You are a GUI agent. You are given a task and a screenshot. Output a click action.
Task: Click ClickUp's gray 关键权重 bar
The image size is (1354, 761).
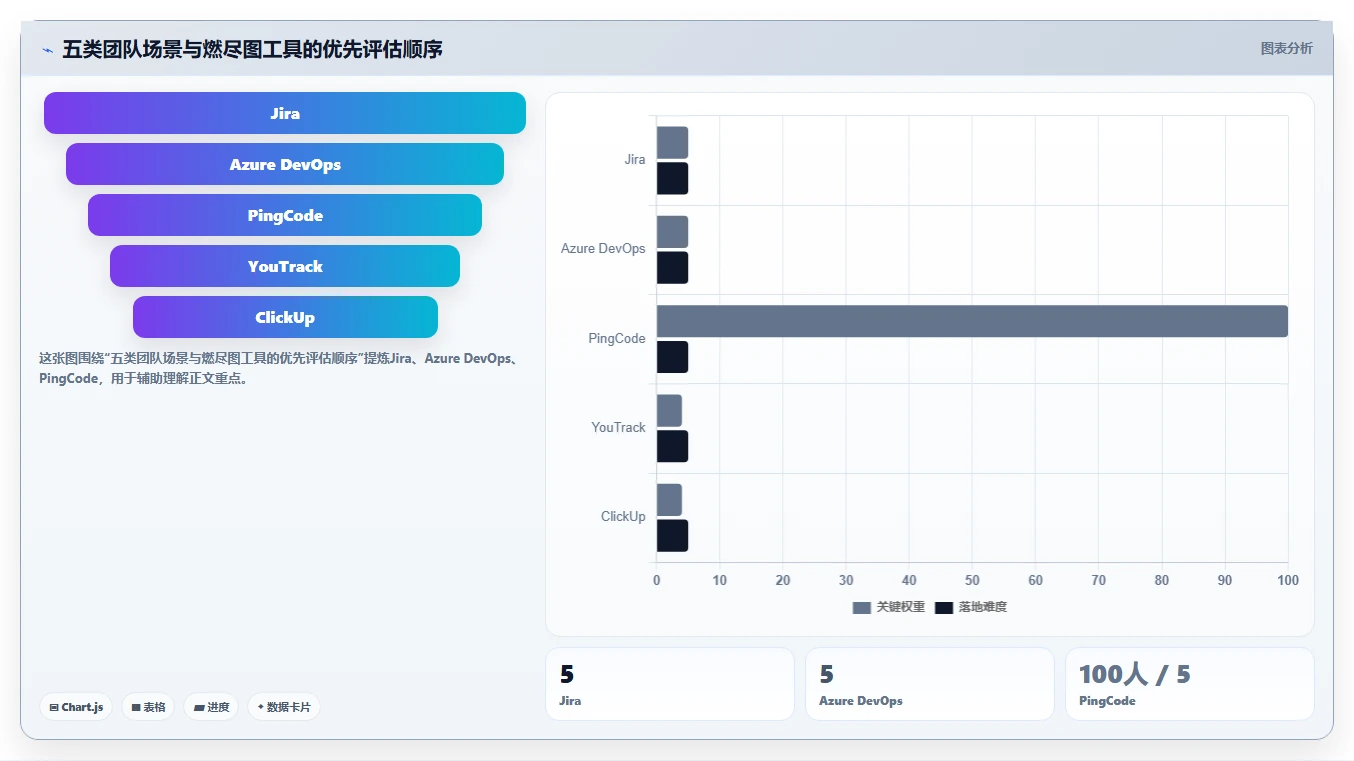[669, 500]
